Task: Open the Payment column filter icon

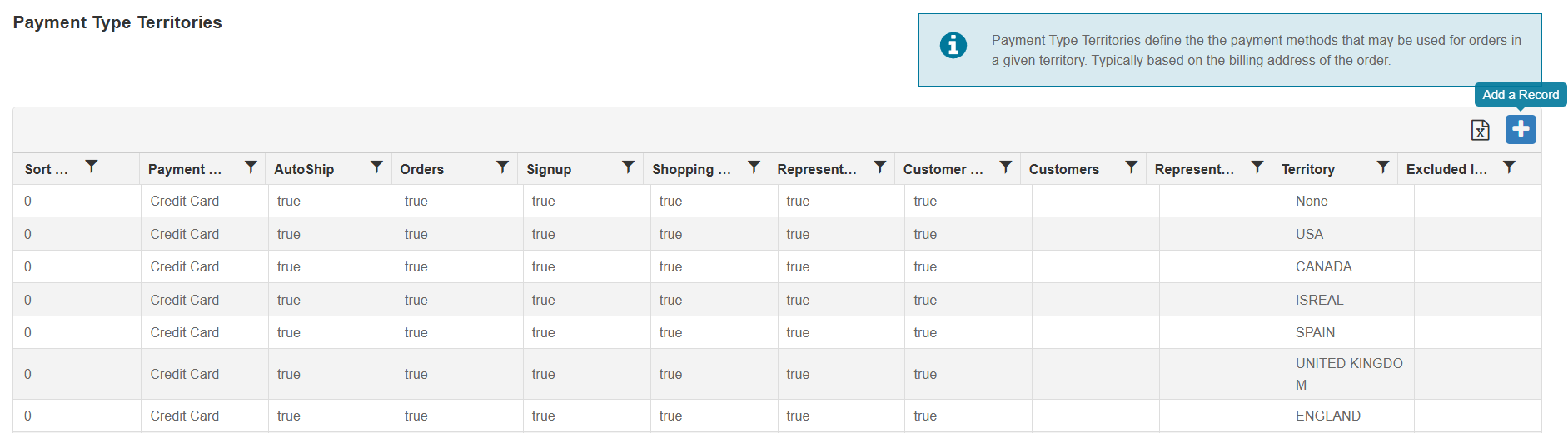Action: point(251,167)
